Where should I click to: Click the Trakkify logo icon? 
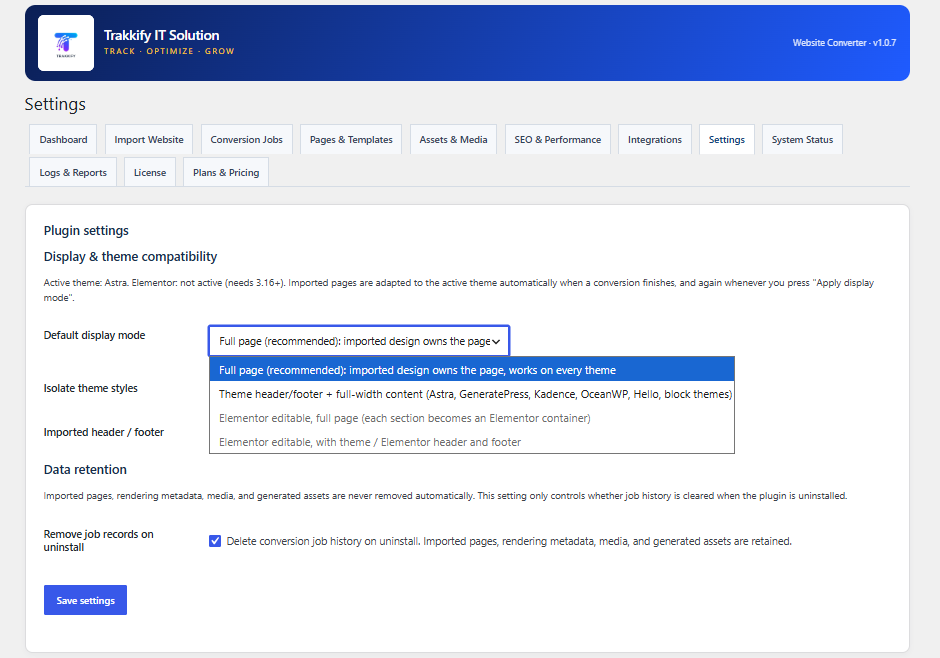[66, 43]
